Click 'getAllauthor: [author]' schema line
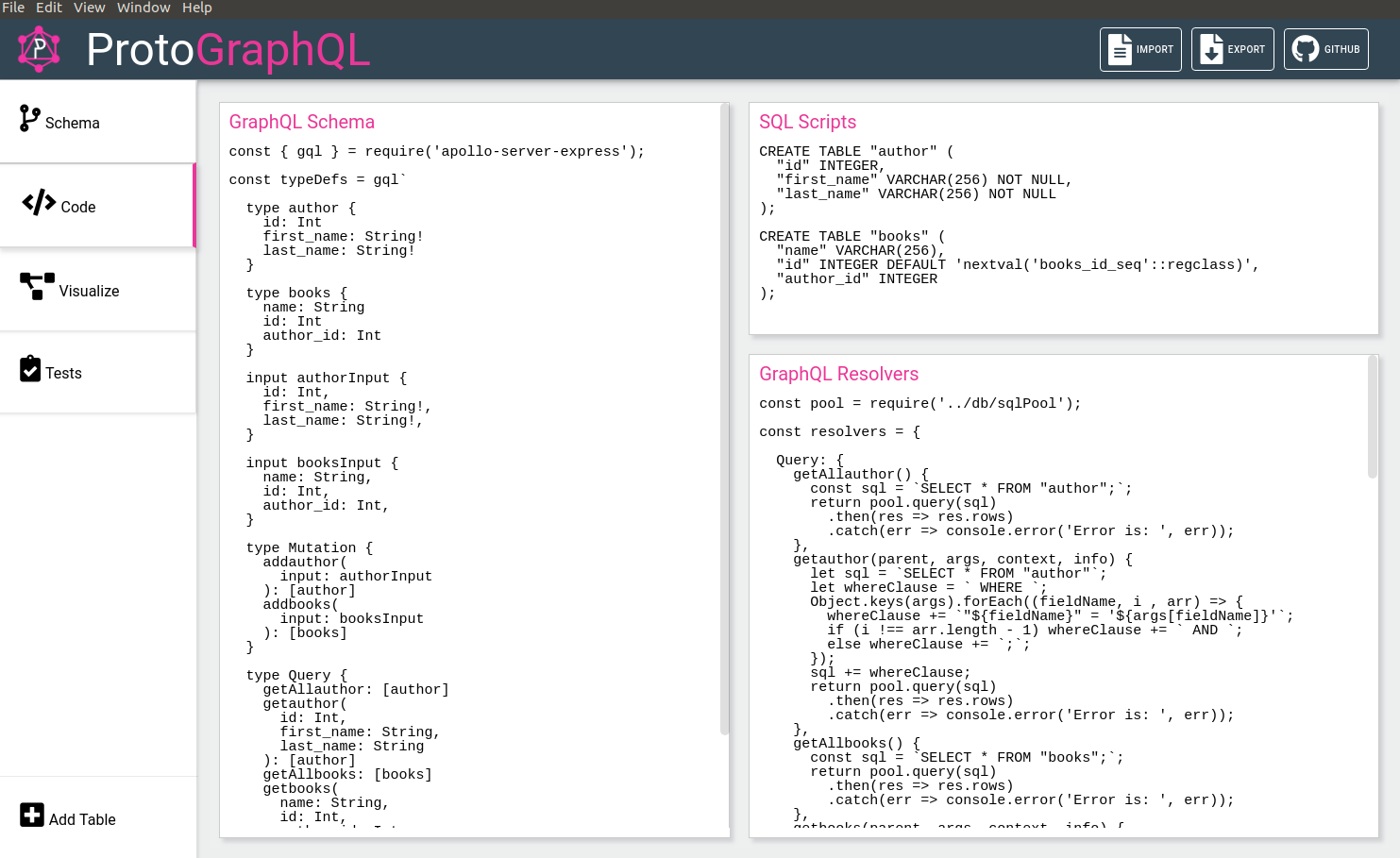The image size is (1400, 858). (x=356, y=689)
